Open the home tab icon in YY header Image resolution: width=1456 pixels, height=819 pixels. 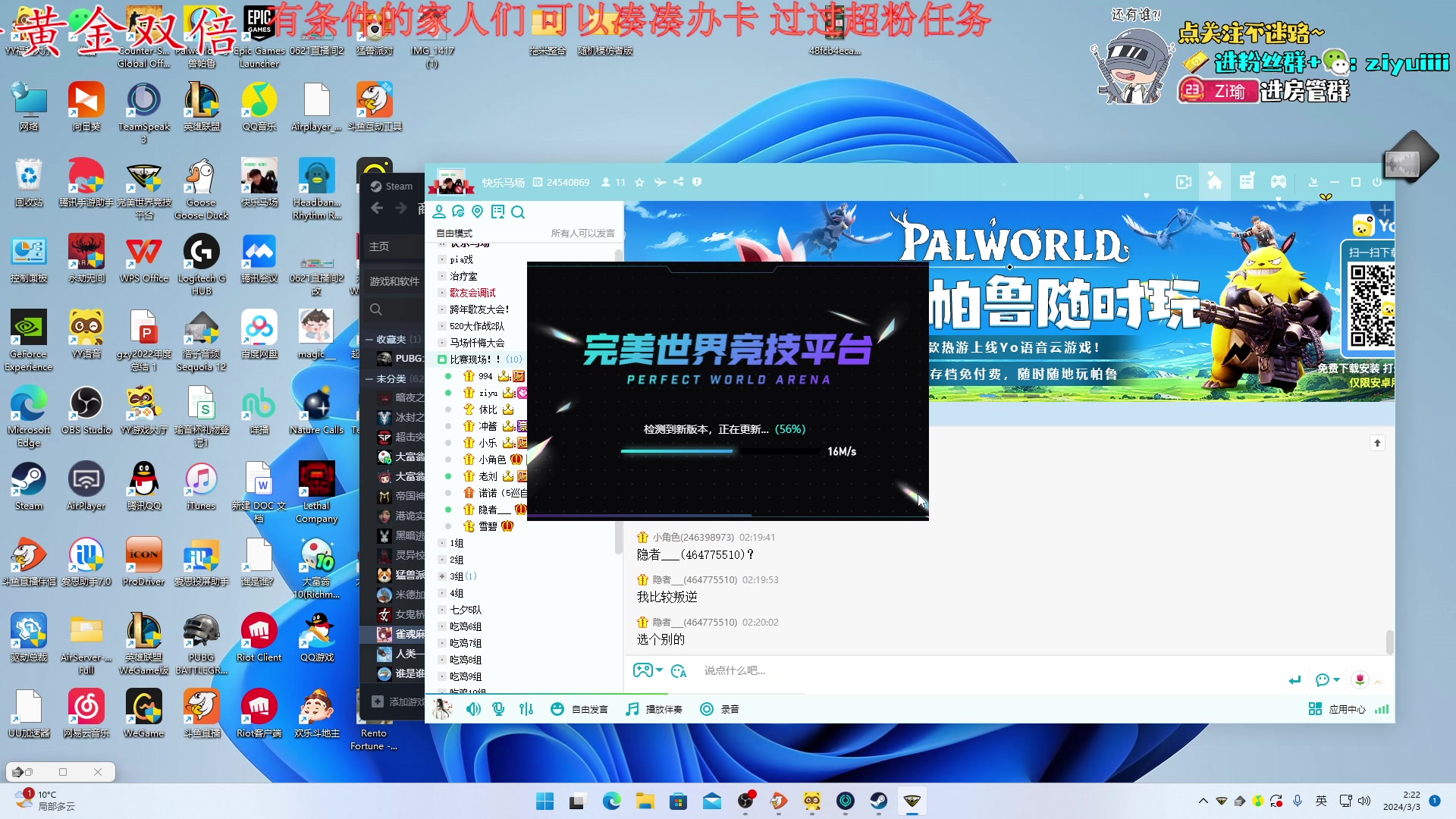(x=1214, y=182)
